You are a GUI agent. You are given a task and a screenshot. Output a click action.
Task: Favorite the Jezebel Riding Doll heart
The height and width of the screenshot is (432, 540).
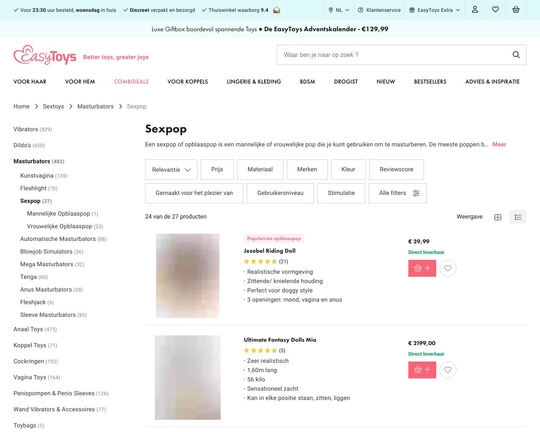[448, 268]
